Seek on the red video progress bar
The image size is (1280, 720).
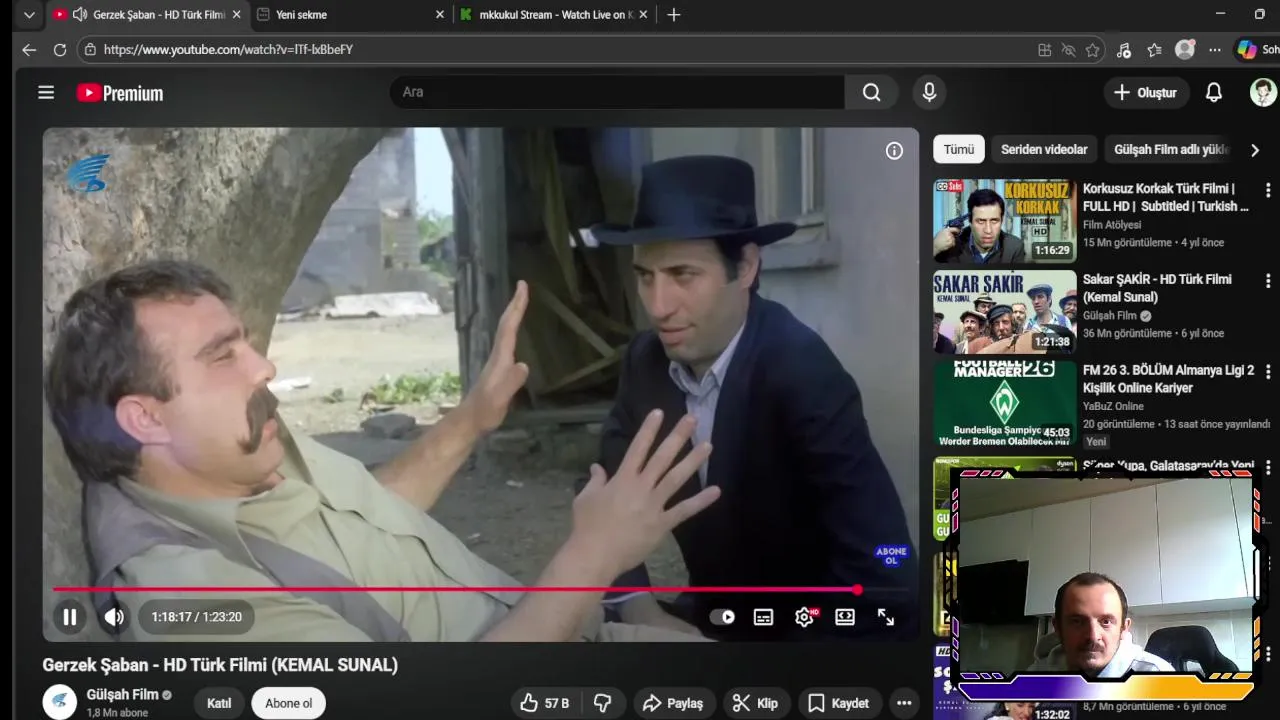pyautogui.click(x=480, y=590)
